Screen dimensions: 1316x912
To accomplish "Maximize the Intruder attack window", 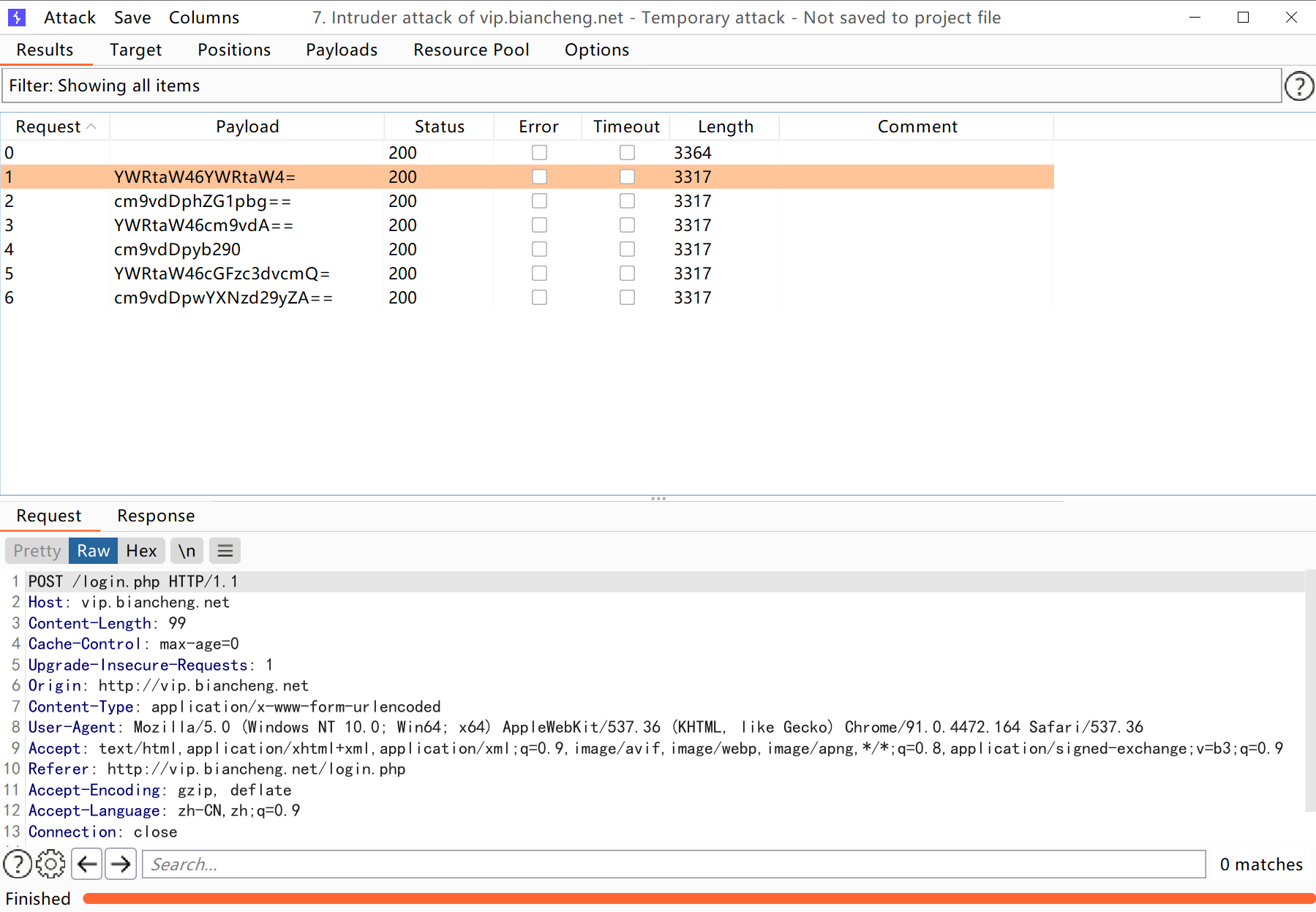I will tap(1243, 17).
